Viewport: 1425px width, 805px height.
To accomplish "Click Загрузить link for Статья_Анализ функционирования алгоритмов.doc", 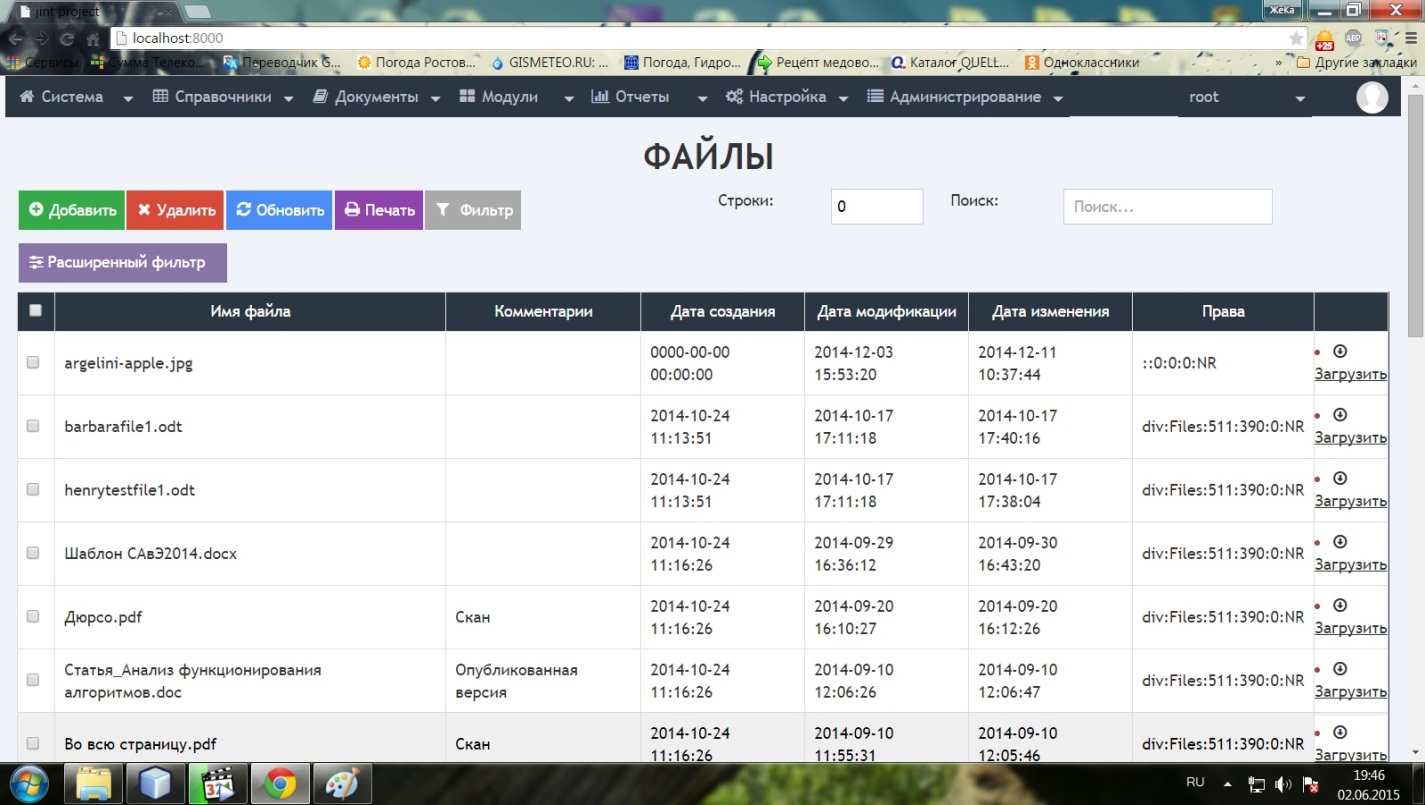I will (x=1350, y=691).
